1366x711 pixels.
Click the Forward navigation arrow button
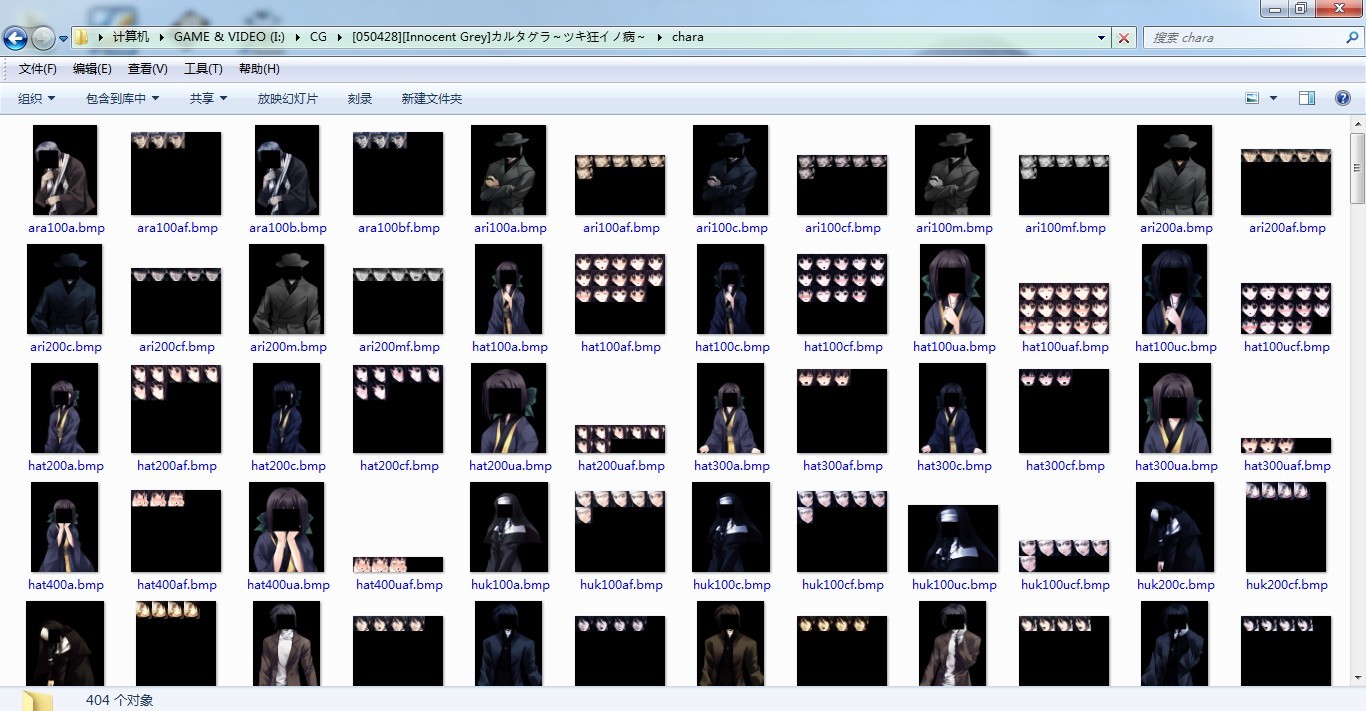tap(43, 38)
